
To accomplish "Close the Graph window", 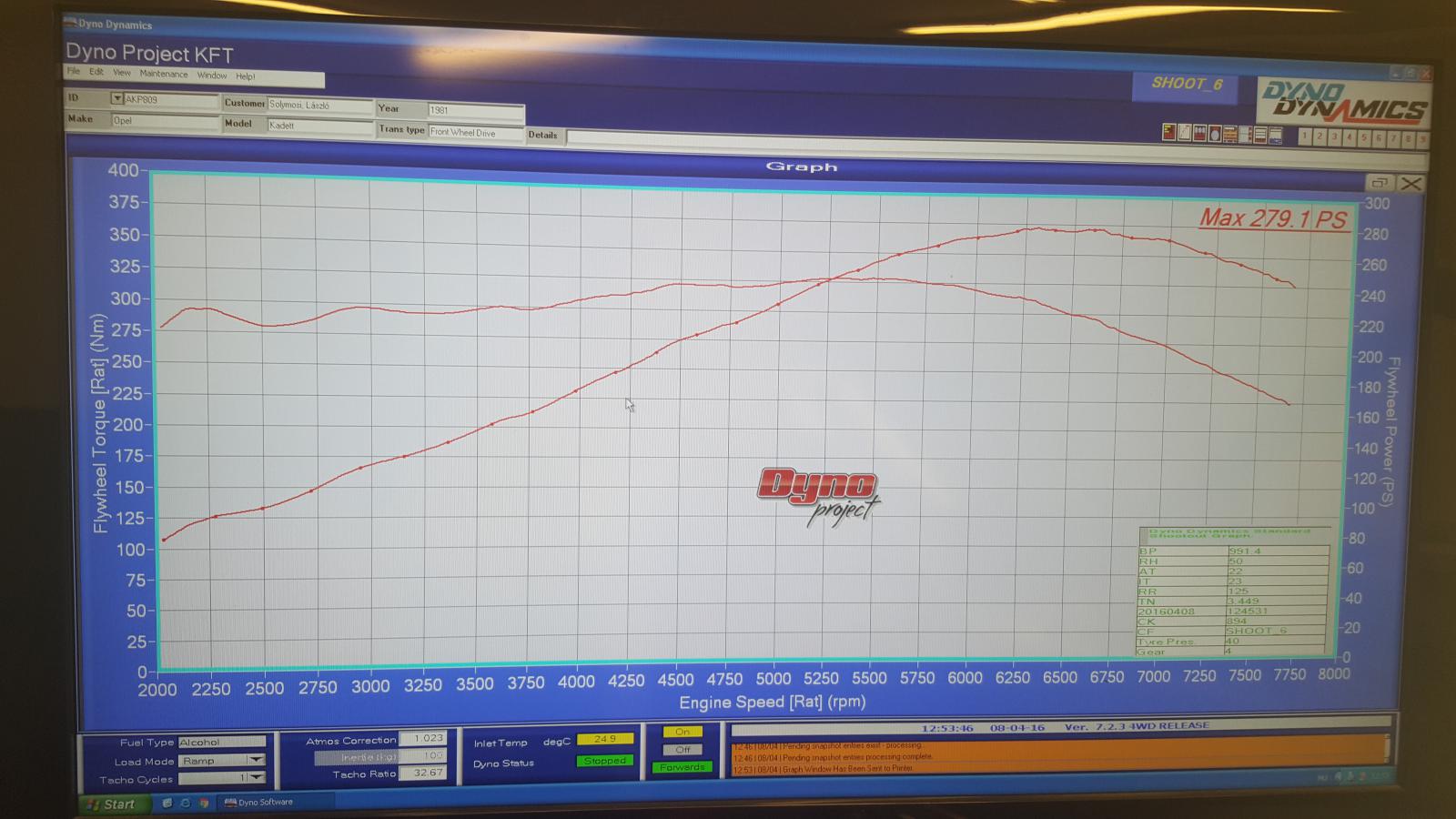I will (x=1410, y=184).
